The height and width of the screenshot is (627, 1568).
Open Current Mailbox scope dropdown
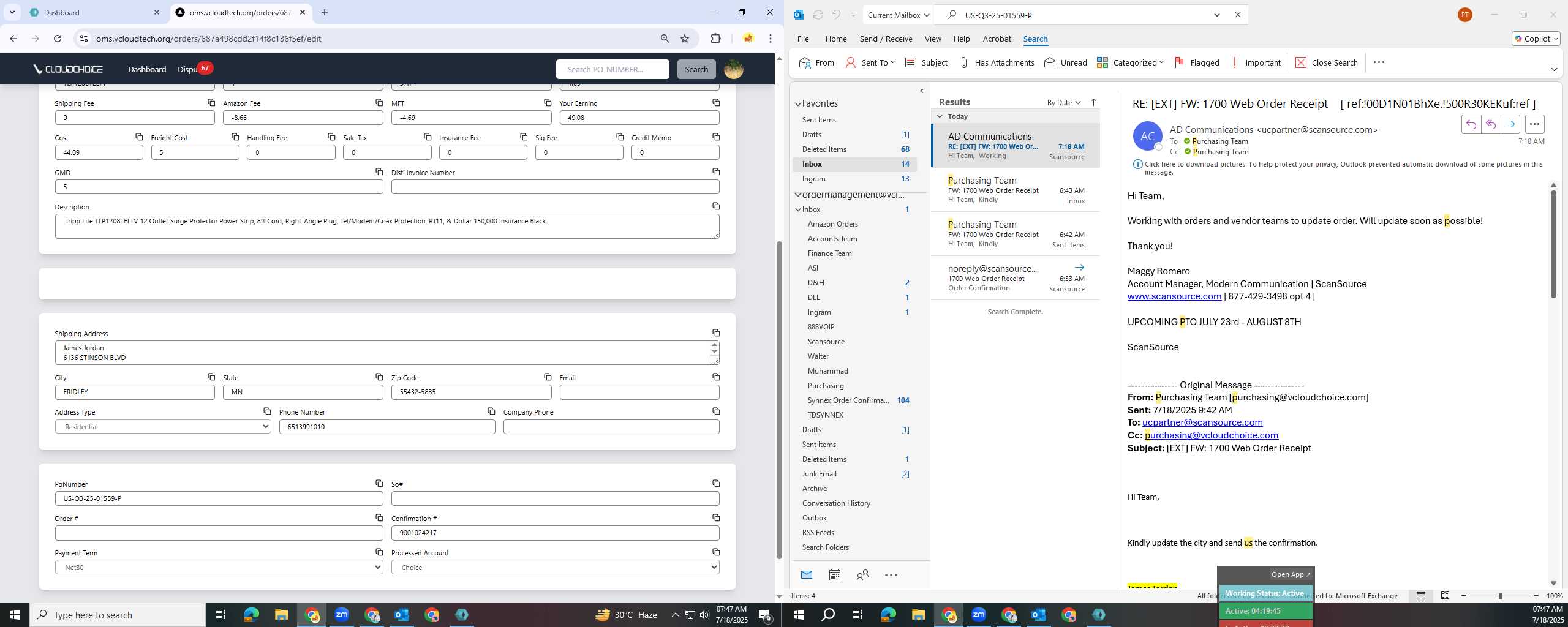coord(899,15)
